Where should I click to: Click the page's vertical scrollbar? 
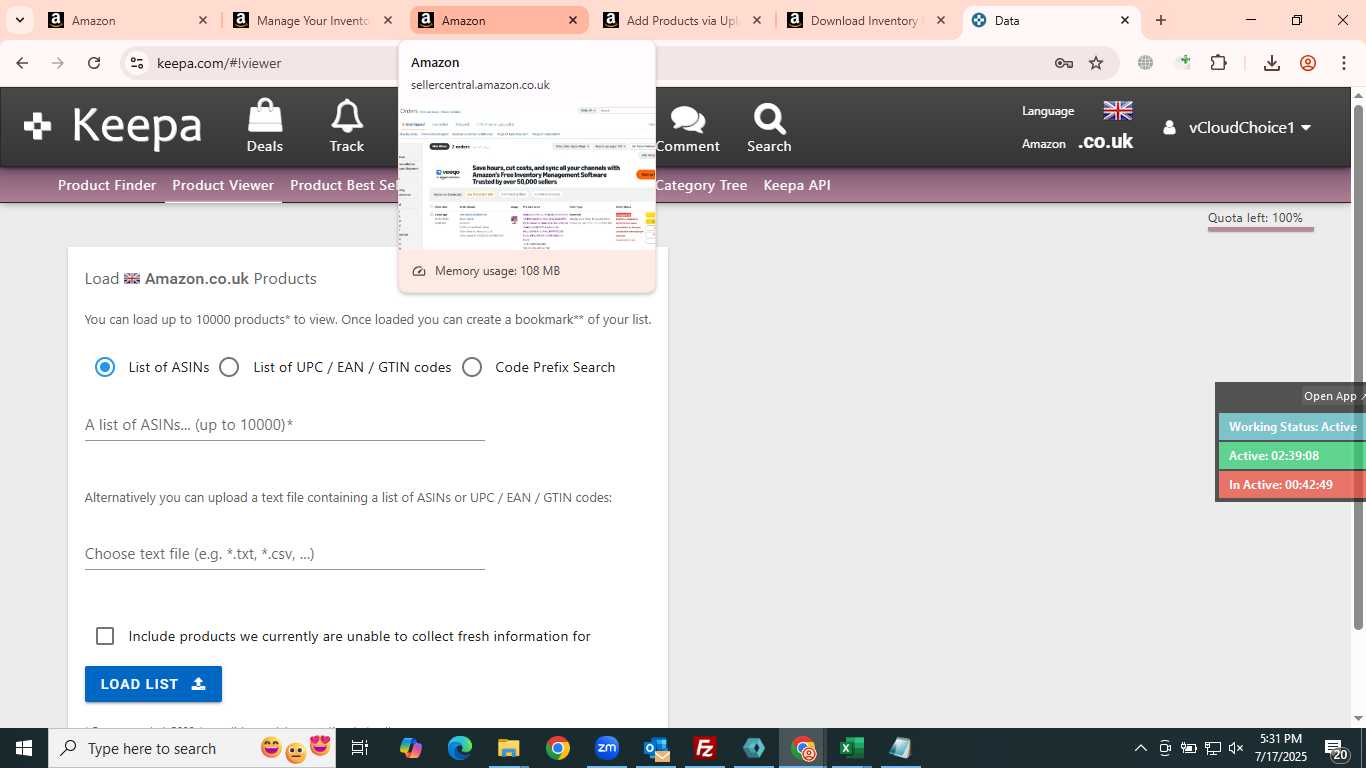1358,367
